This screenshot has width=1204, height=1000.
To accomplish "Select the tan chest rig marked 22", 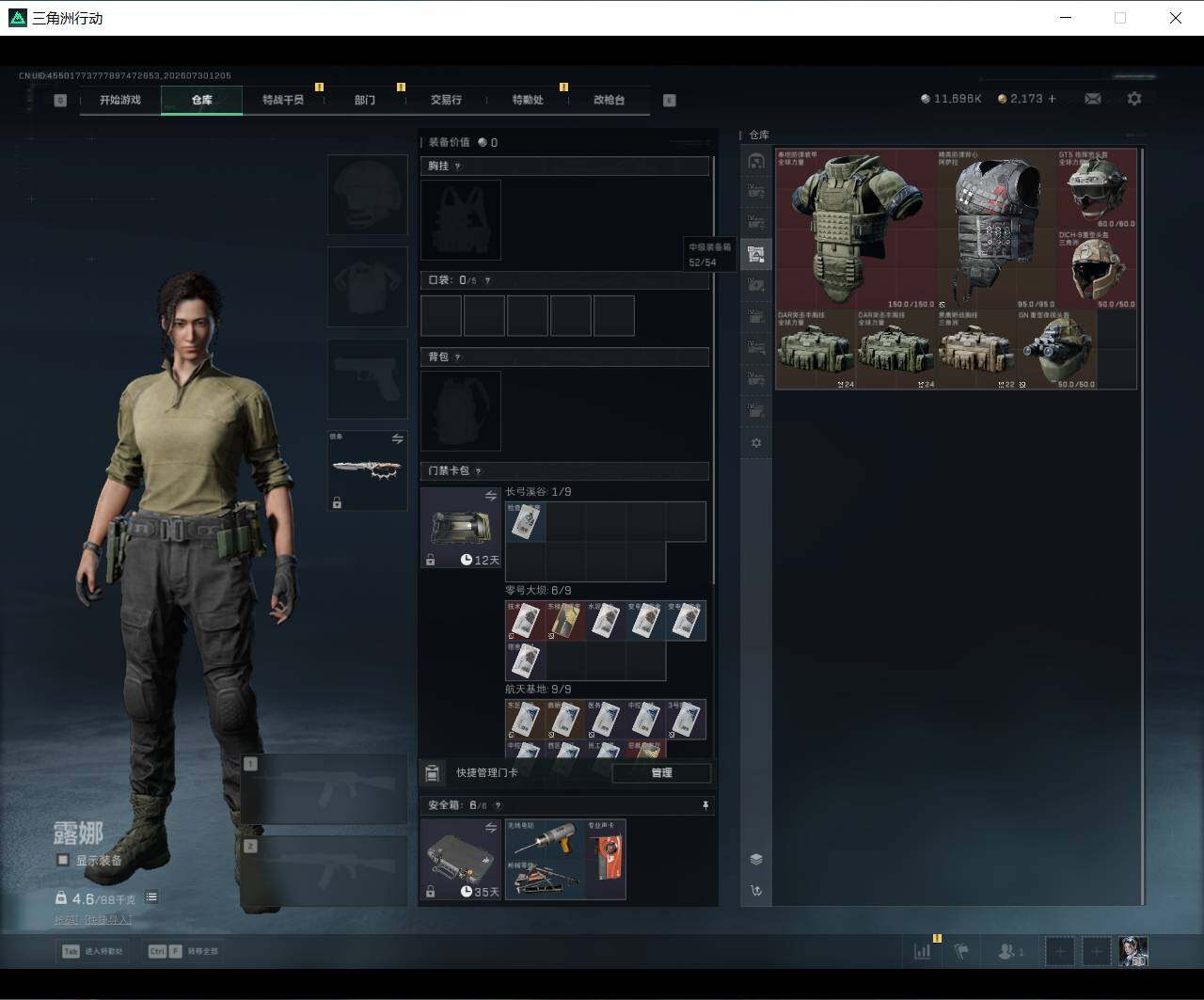I will pyautogui.click(x=976, y=350).
